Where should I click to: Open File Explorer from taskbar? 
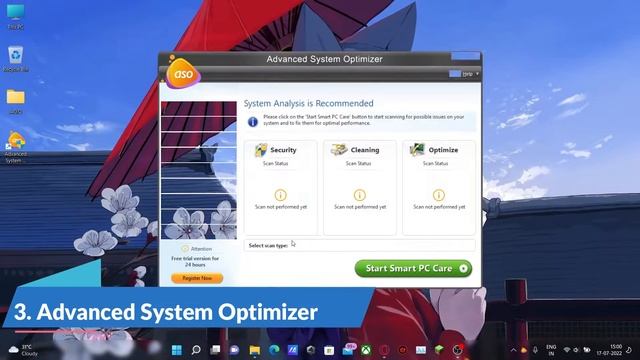(x=255, y=350)
